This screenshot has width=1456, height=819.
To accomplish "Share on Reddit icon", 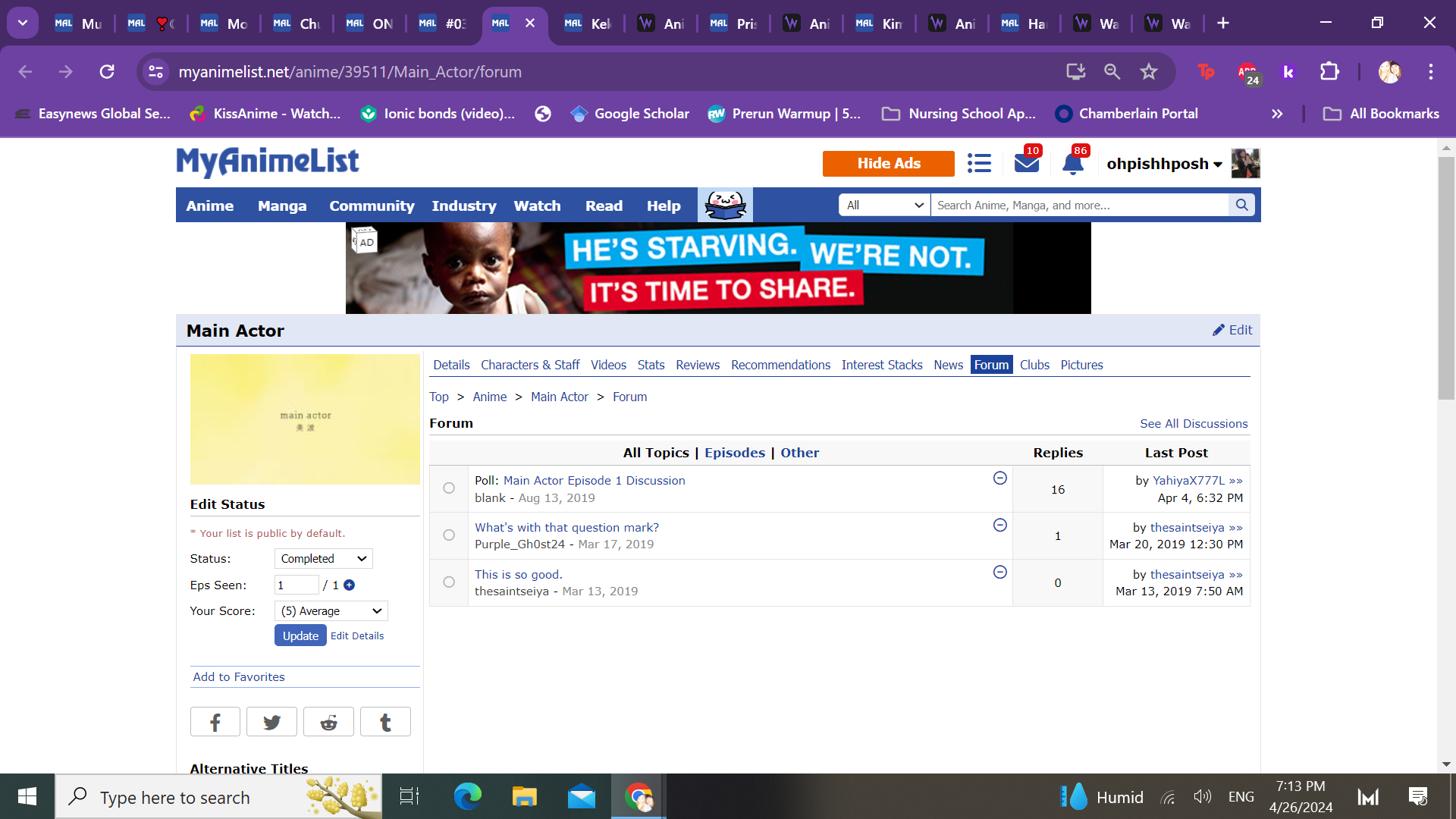I will click(328, 722).
